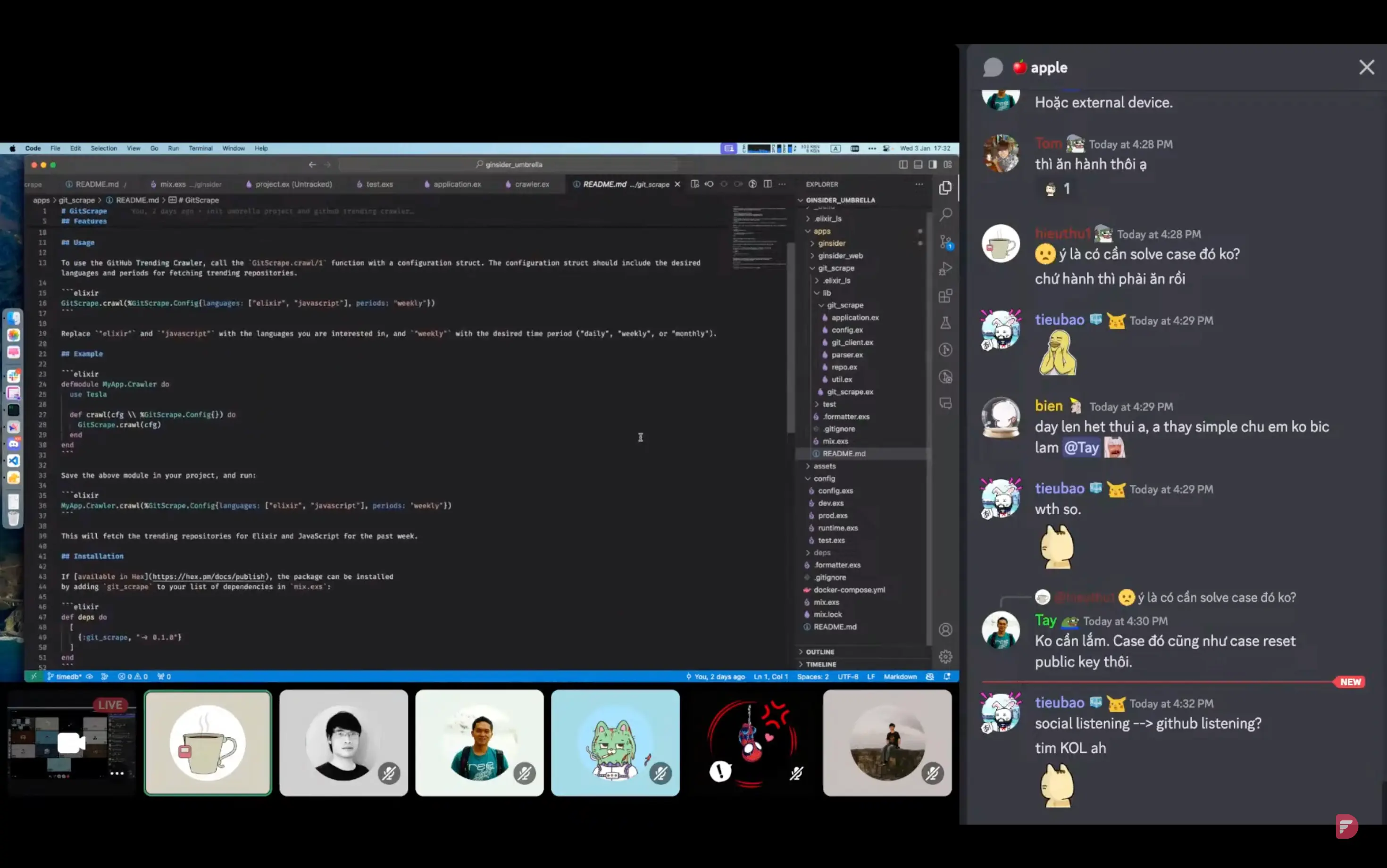Click the remote window icon in status bar
This screenshot has height=868, width=1387.
tap(34, 676)
